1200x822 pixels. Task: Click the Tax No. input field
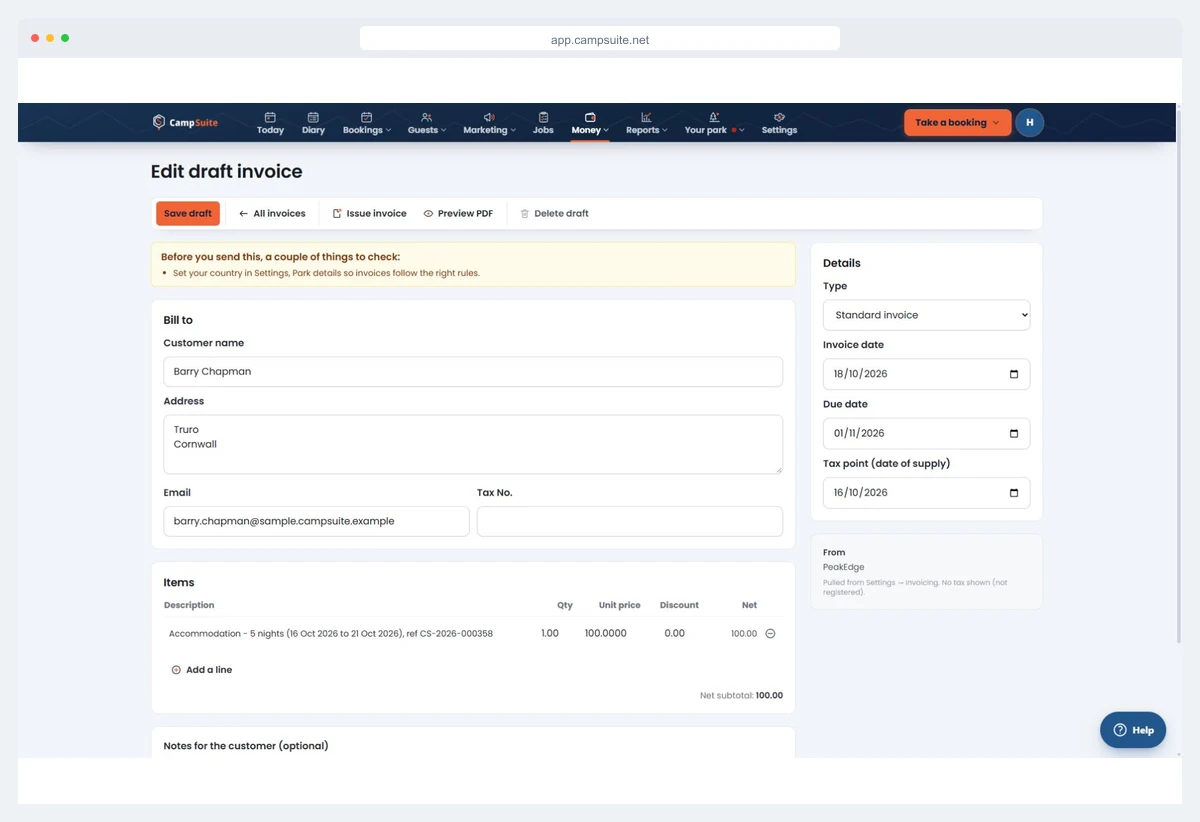630,521
